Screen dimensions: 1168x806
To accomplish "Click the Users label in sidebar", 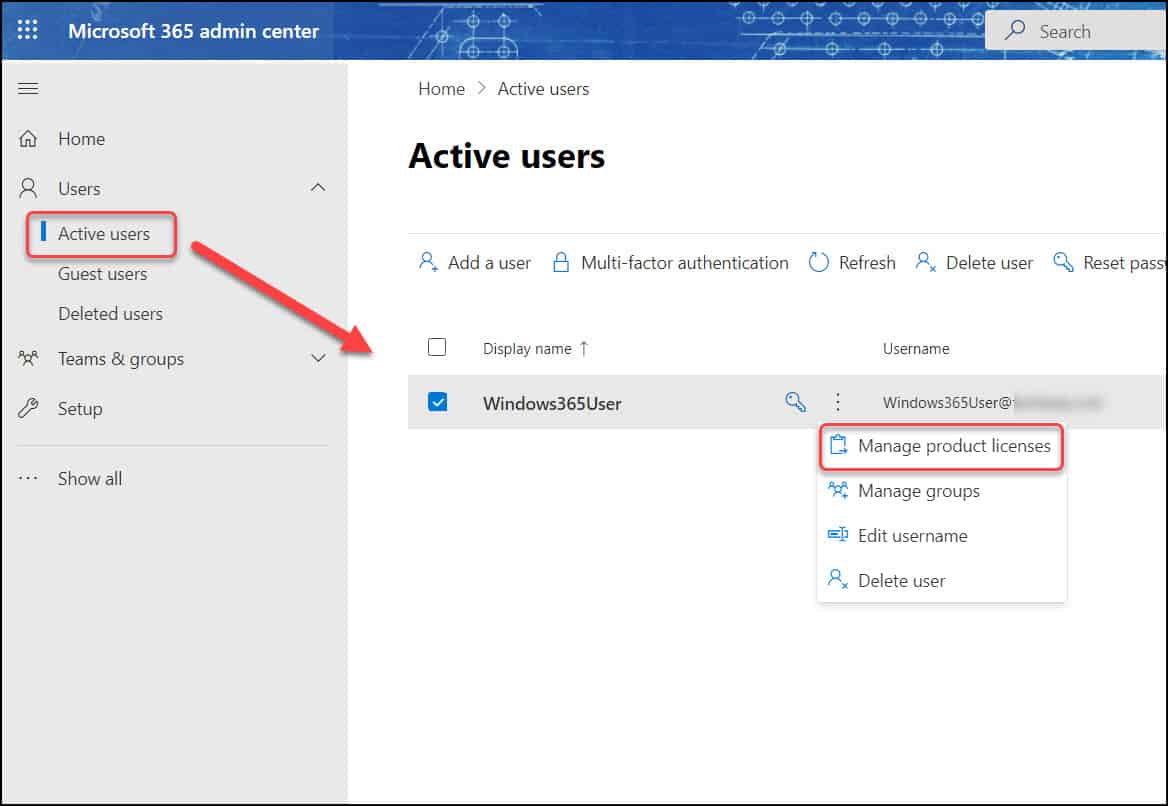I will [x=79, y=188].
